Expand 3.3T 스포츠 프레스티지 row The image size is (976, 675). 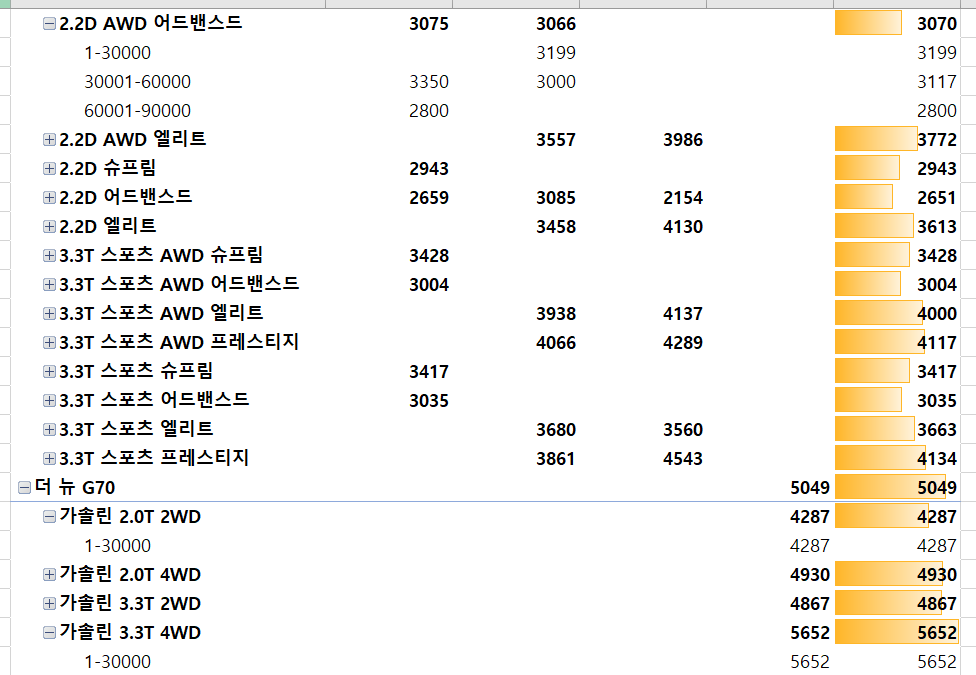(49, 459)
